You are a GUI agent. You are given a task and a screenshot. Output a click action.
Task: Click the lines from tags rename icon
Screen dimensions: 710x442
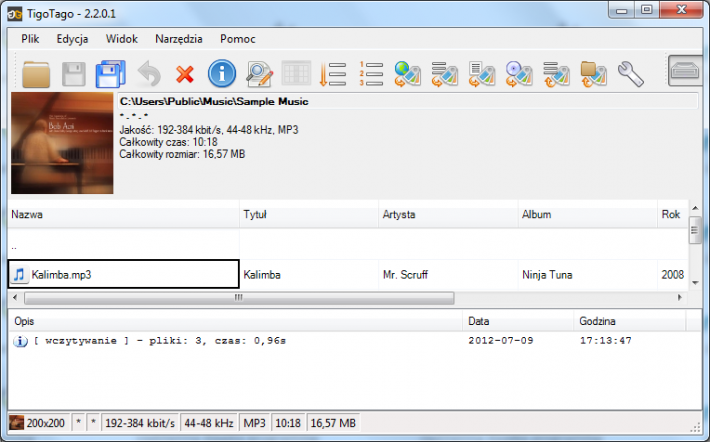tap(556, 74)
